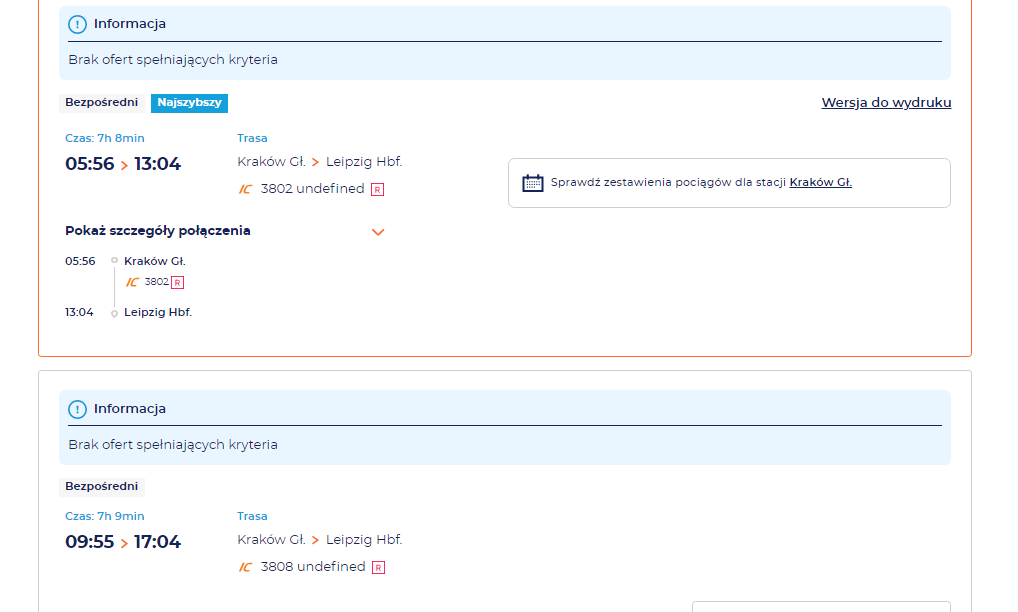Image resolution: width=1018 pixels, height=612 pixels.
Task: Click IC logo beside 3808 undefined
Action: click(x=245, y=567)
